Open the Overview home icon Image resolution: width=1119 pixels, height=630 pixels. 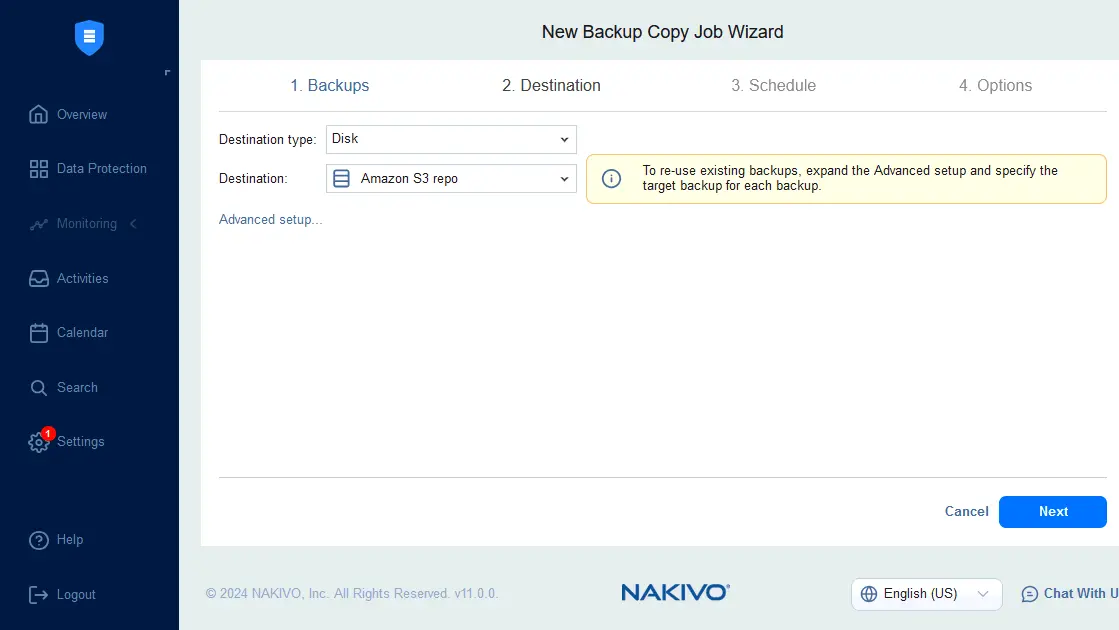point(39,114)
